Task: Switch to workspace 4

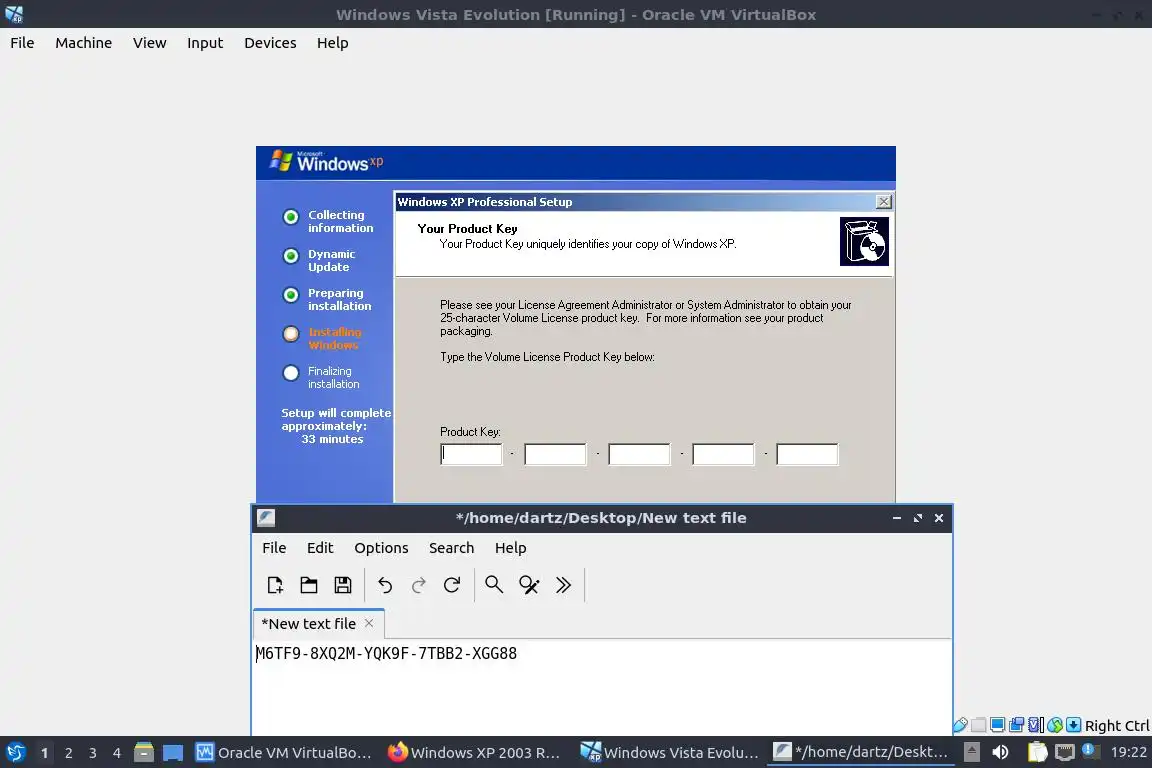Action: coord(117,753)
